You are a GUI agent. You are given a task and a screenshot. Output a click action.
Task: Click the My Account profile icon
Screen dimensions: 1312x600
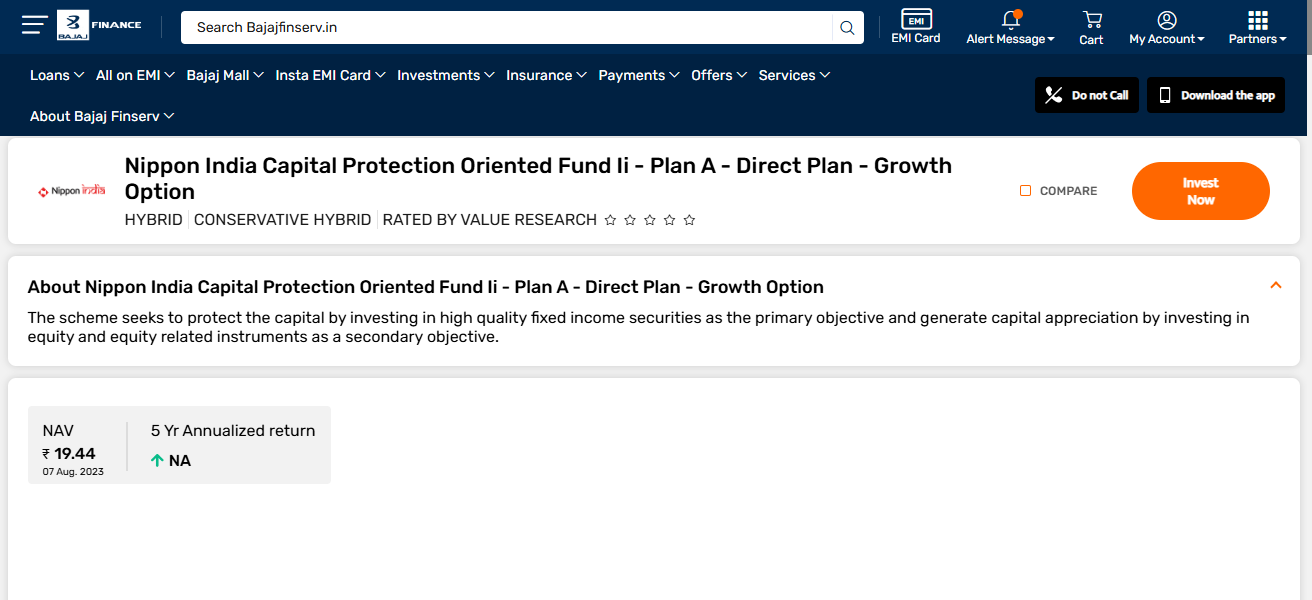pyautogui.click(x=1166, y=20)
